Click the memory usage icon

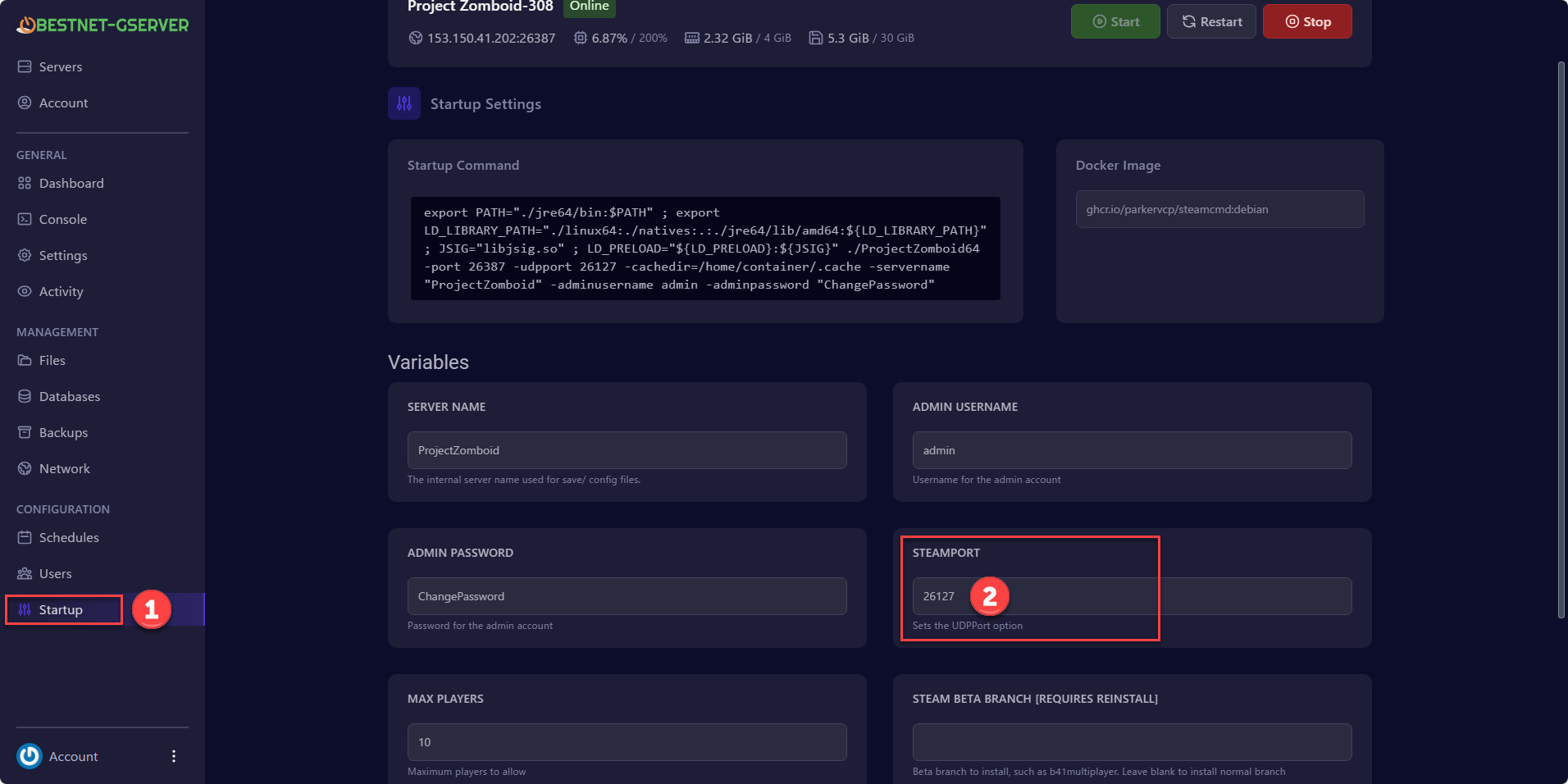click(x=692, y=38)
